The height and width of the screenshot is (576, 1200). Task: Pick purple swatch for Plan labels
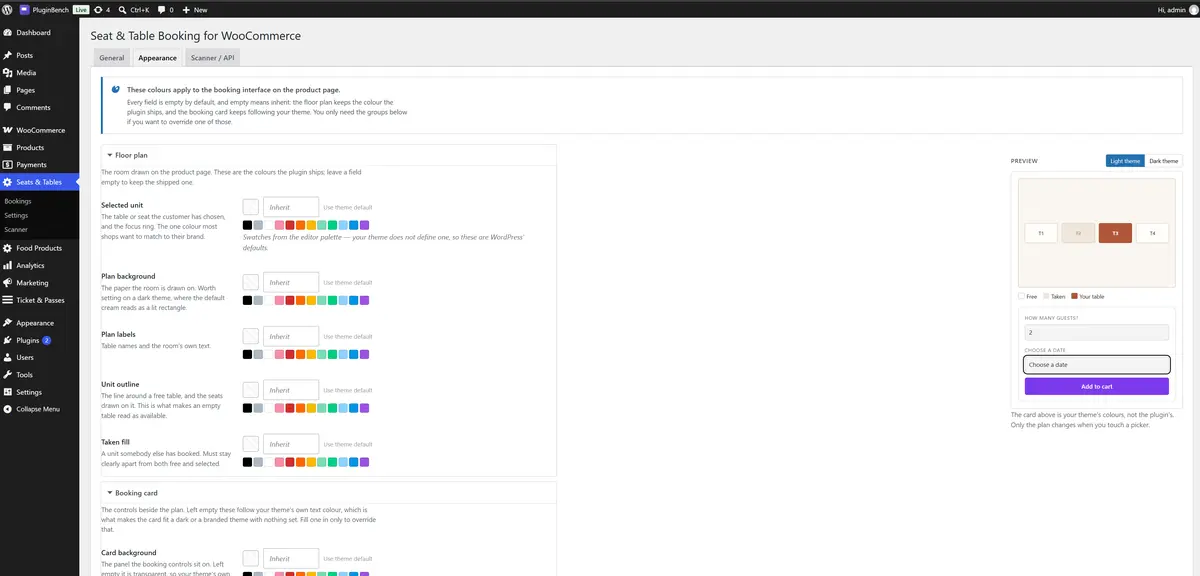point(364,354)
